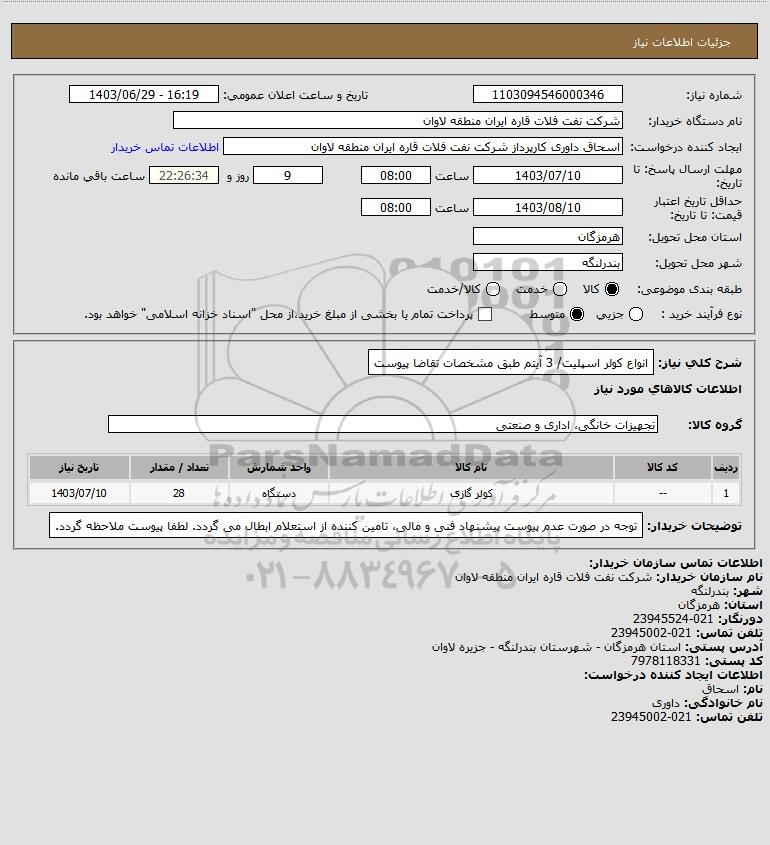Select the کولر گازی item cell
The image size is (770, 845).
click(471, 493)
